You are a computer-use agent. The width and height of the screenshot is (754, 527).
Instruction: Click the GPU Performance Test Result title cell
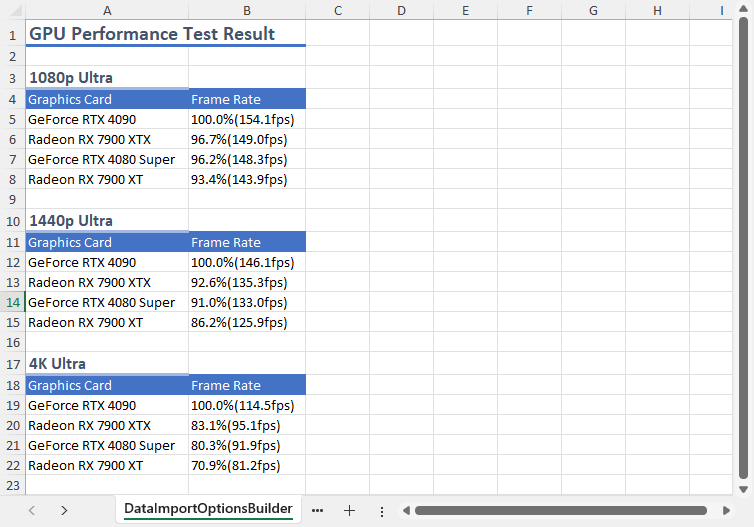click(x=152, y=34)
